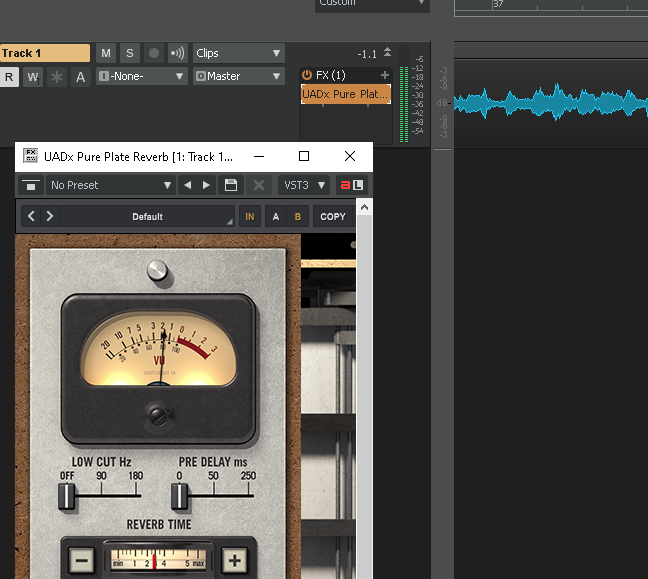Enable automation read R button

[x=9, y=77]
